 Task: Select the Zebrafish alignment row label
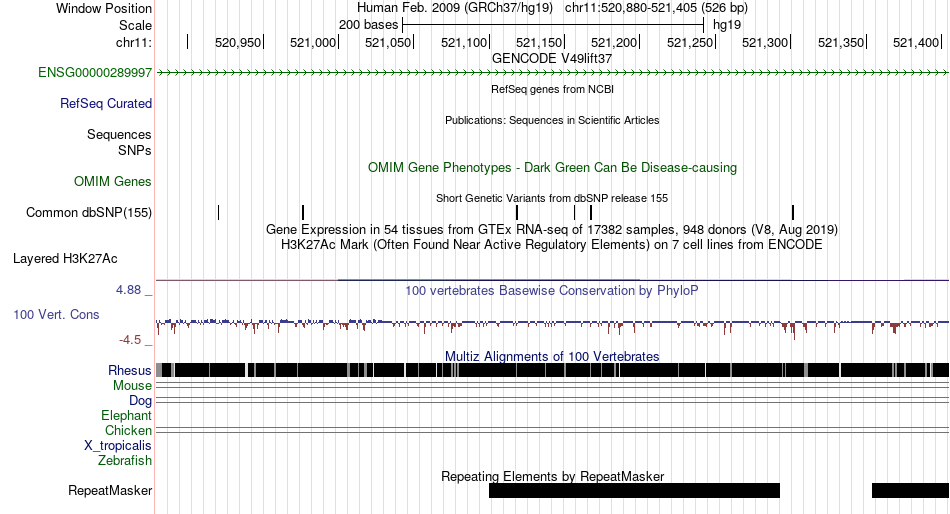[125, 461]
